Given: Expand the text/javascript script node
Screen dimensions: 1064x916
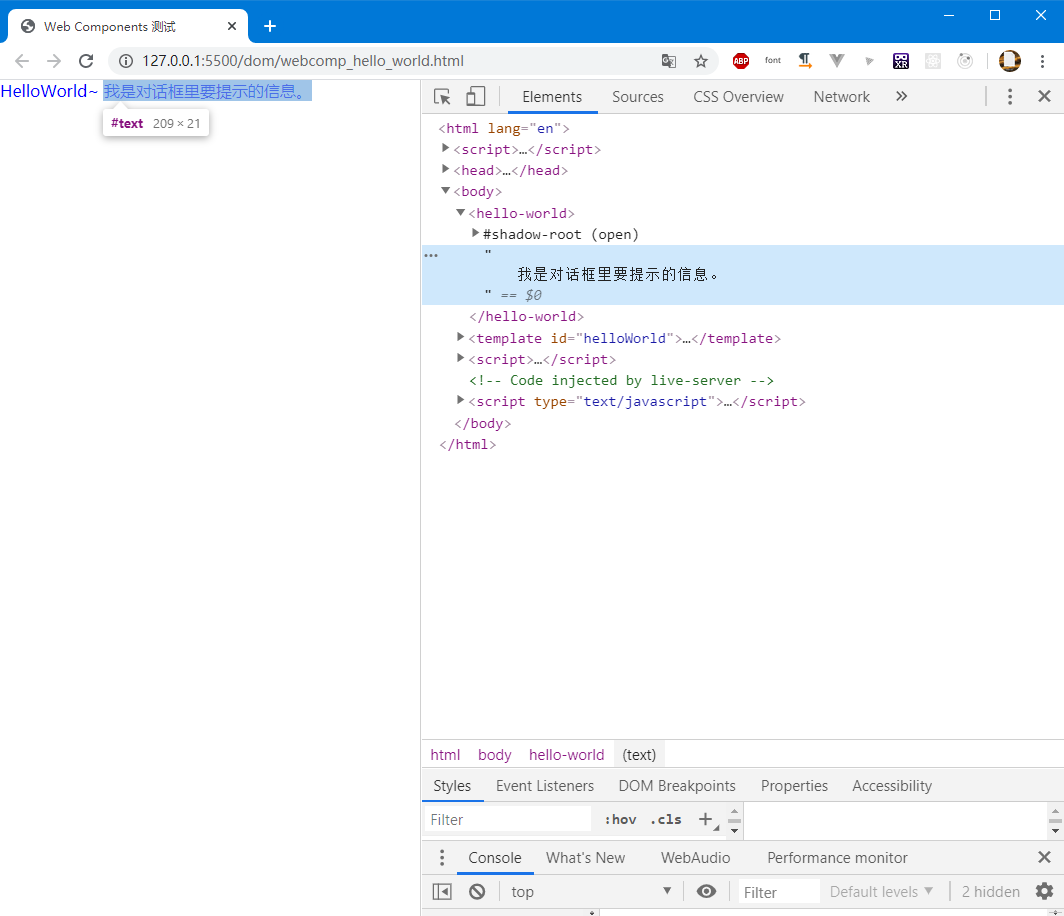Looking at the screenshot, I should point(460,400).
